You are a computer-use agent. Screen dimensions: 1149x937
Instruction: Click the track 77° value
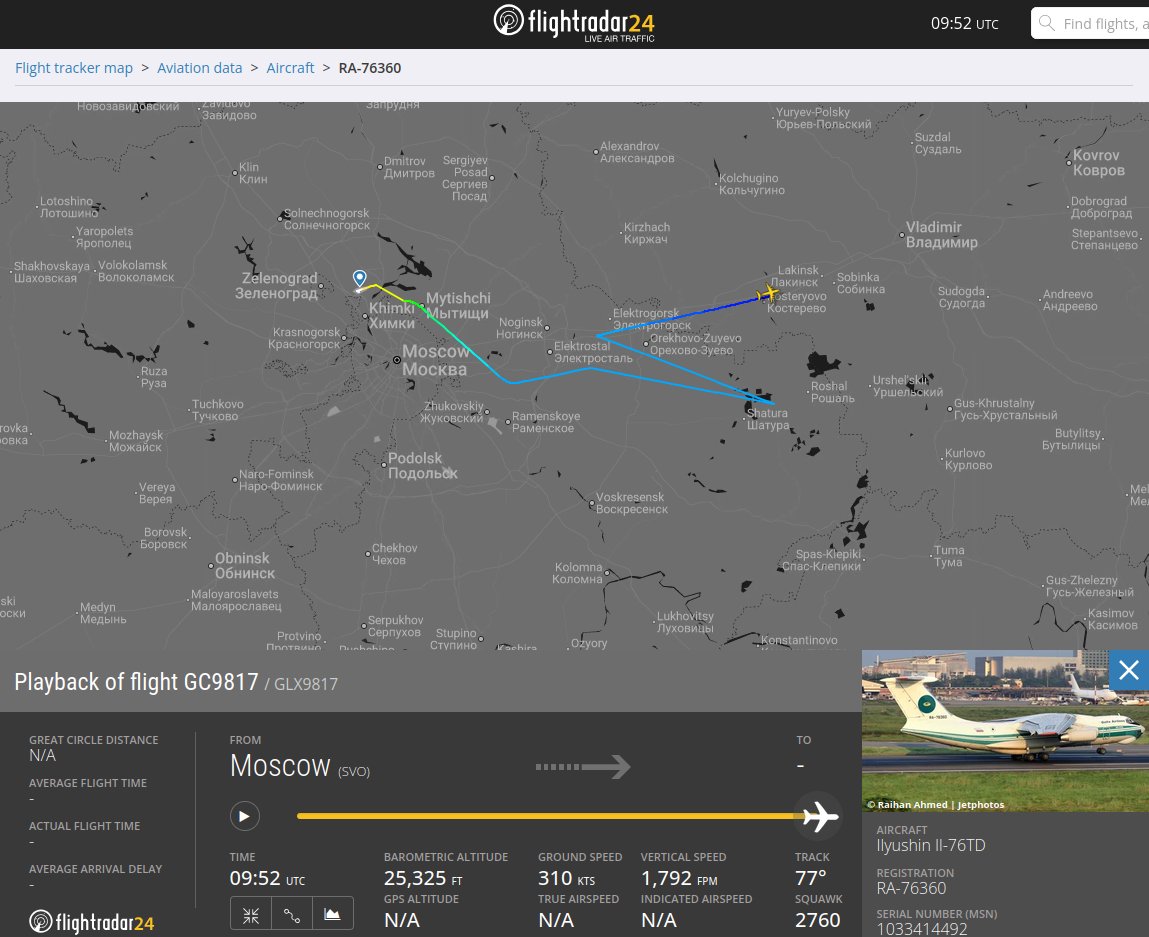click(810, 878)
